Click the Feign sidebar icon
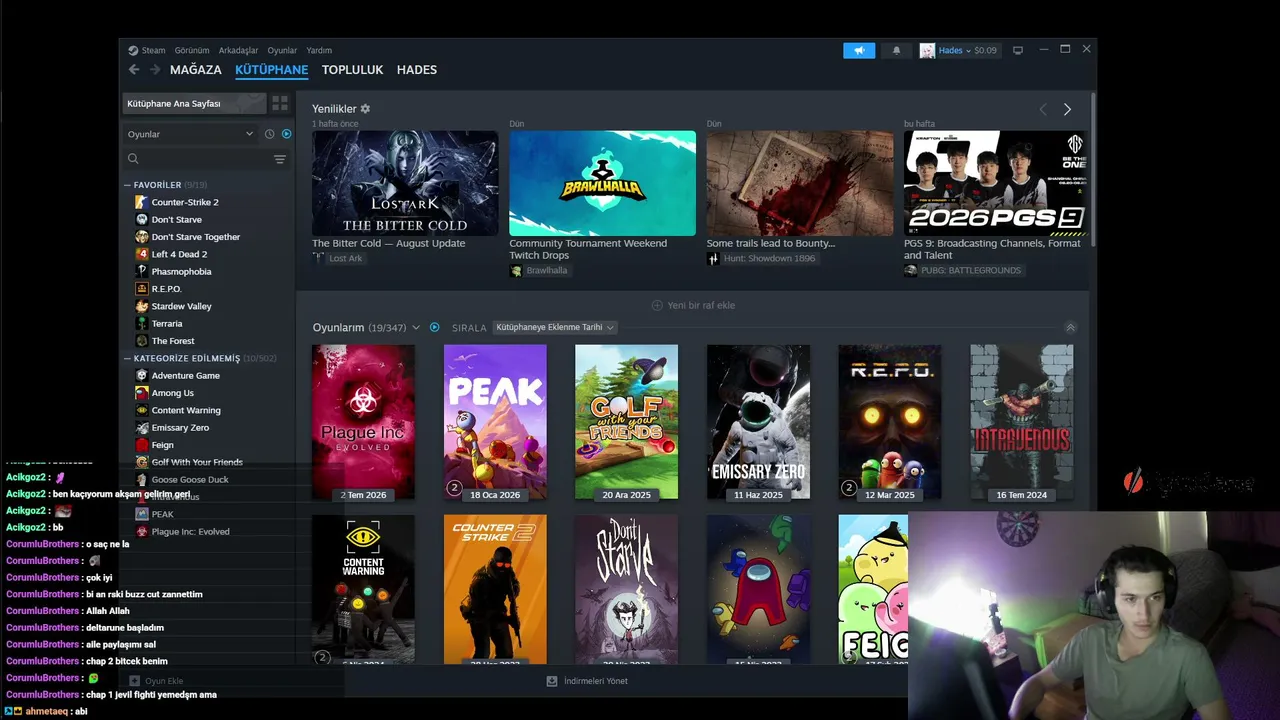Viewport: 1280px width, 720px height. pyautogui.click(x=142, y=445)
